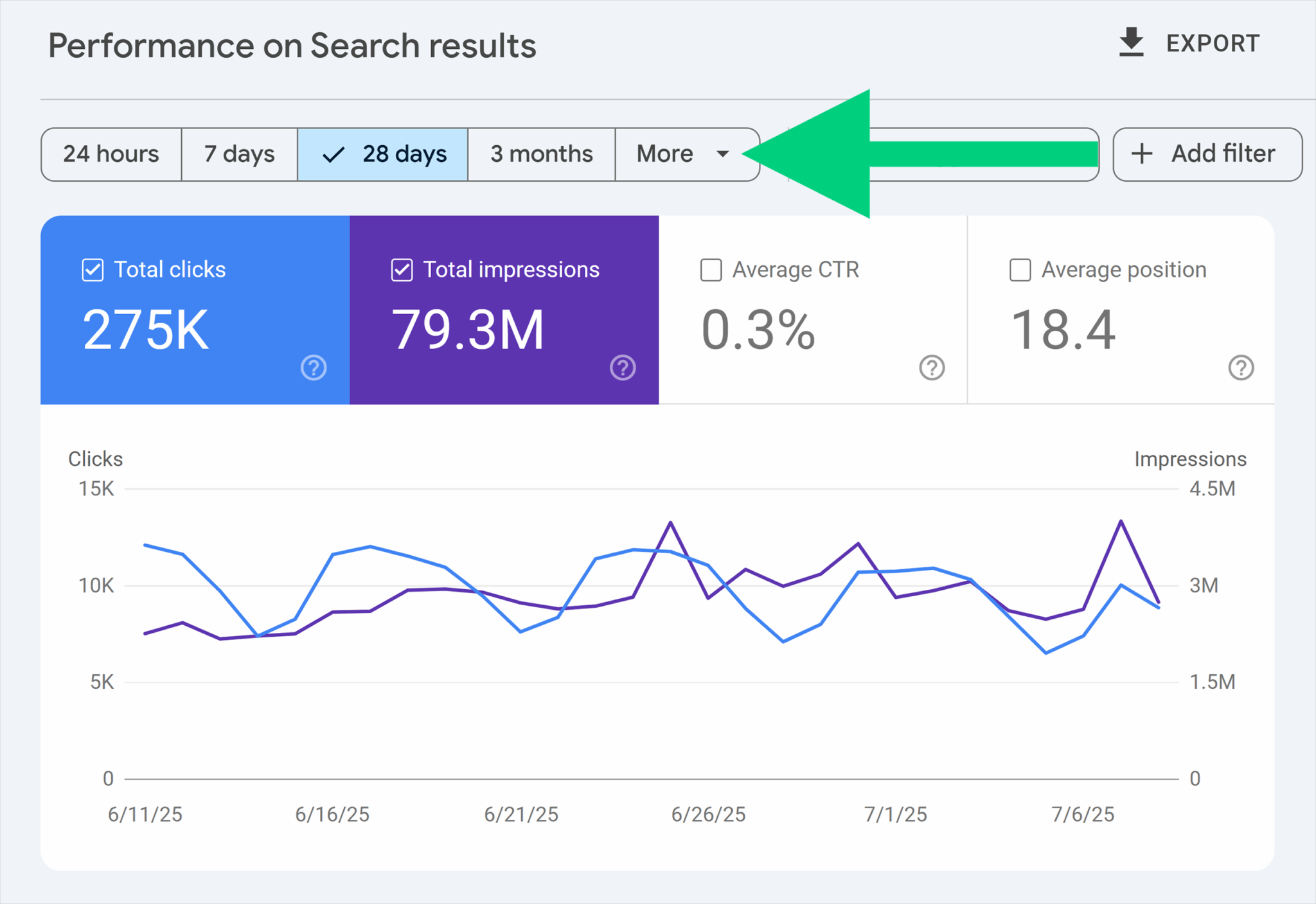Enable the Average position metric

coord(1020,270)
